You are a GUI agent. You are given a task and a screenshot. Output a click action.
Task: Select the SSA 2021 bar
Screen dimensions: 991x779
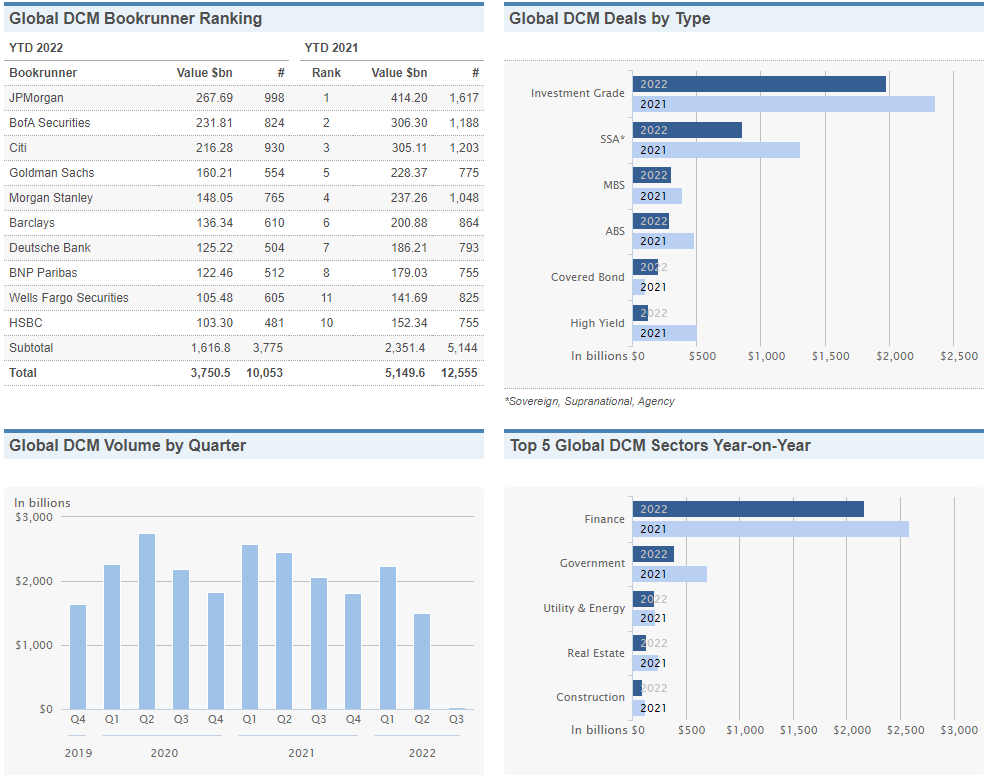(x=717, y=150)
